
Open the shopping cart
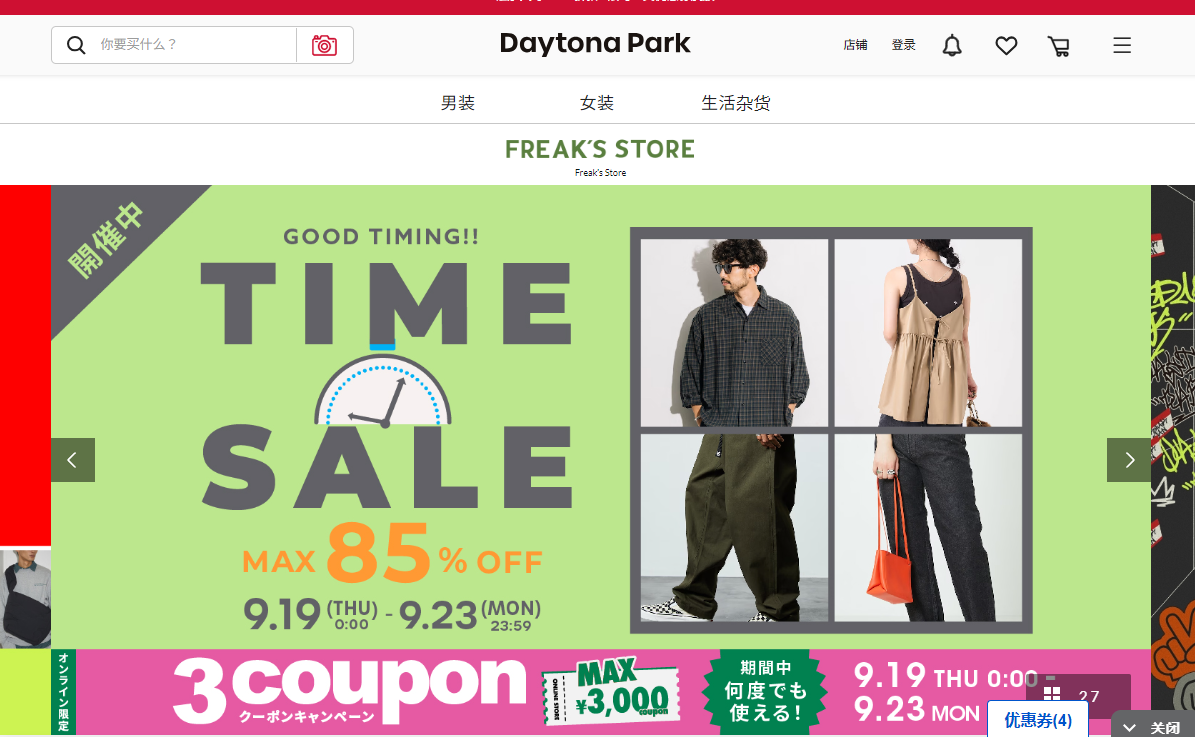(1059, 46)
